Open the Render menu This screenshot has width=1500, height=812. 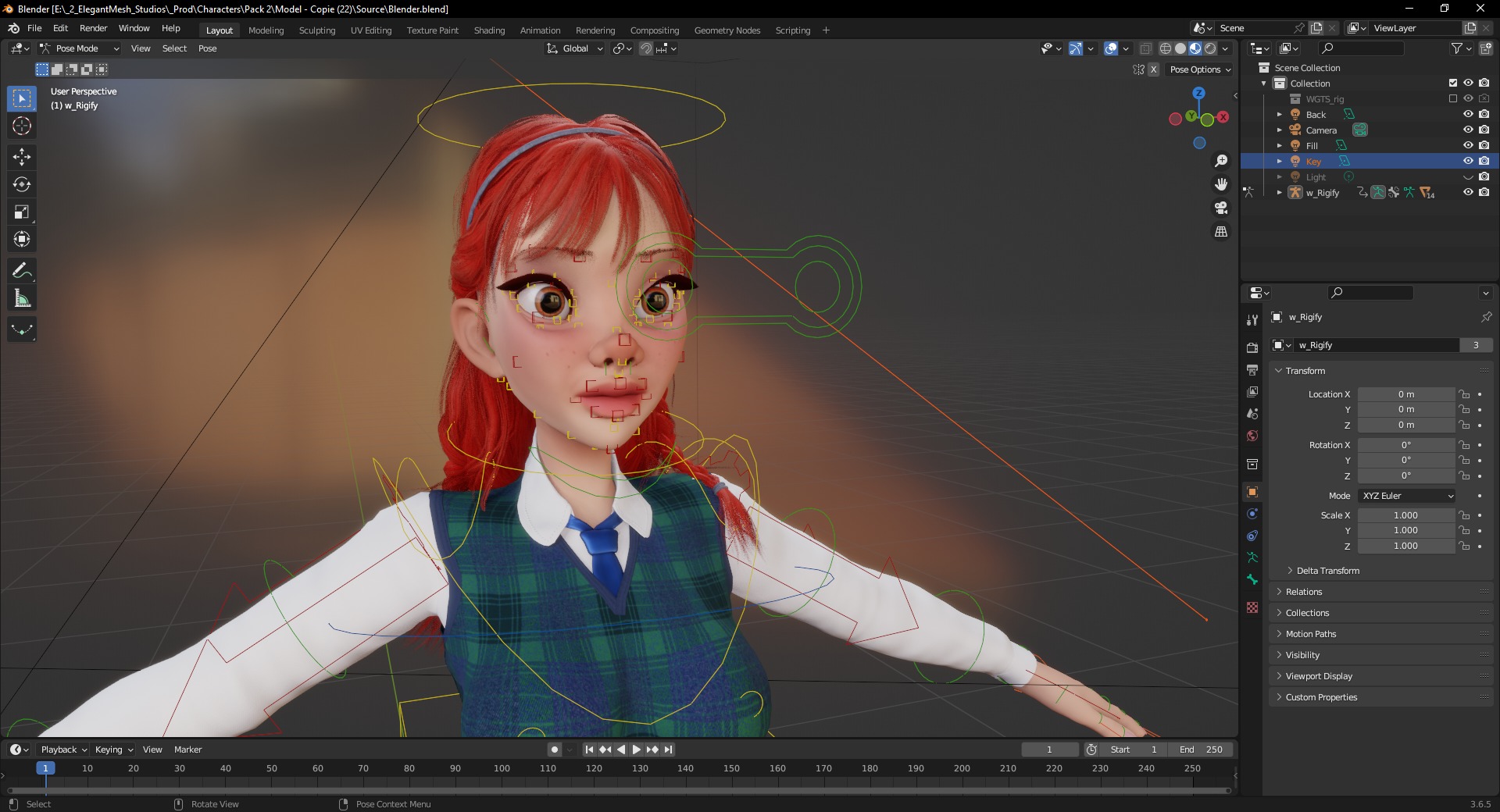[x=94, y=28]
